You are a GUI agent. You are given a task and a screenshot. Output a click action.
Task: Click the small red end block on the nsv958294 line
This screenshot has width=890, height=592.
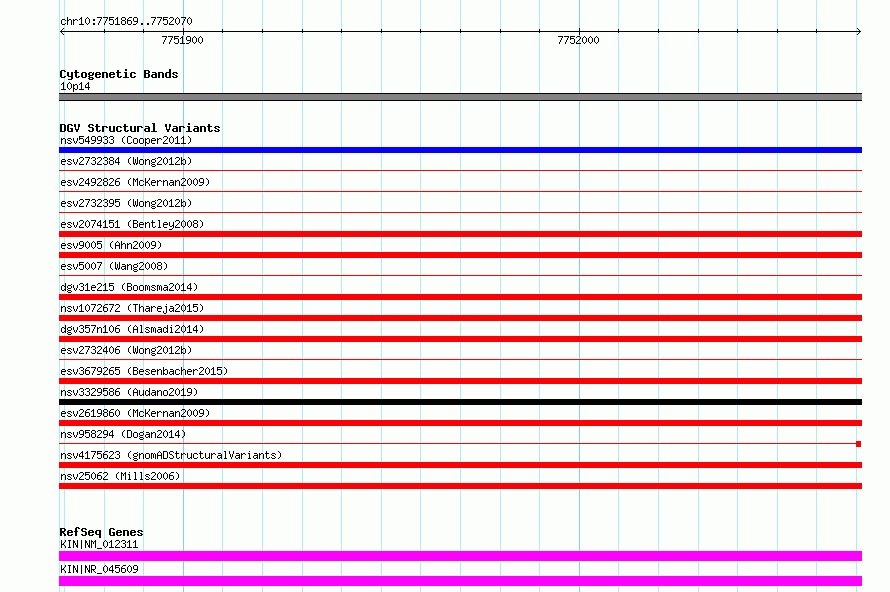(859, 444)
